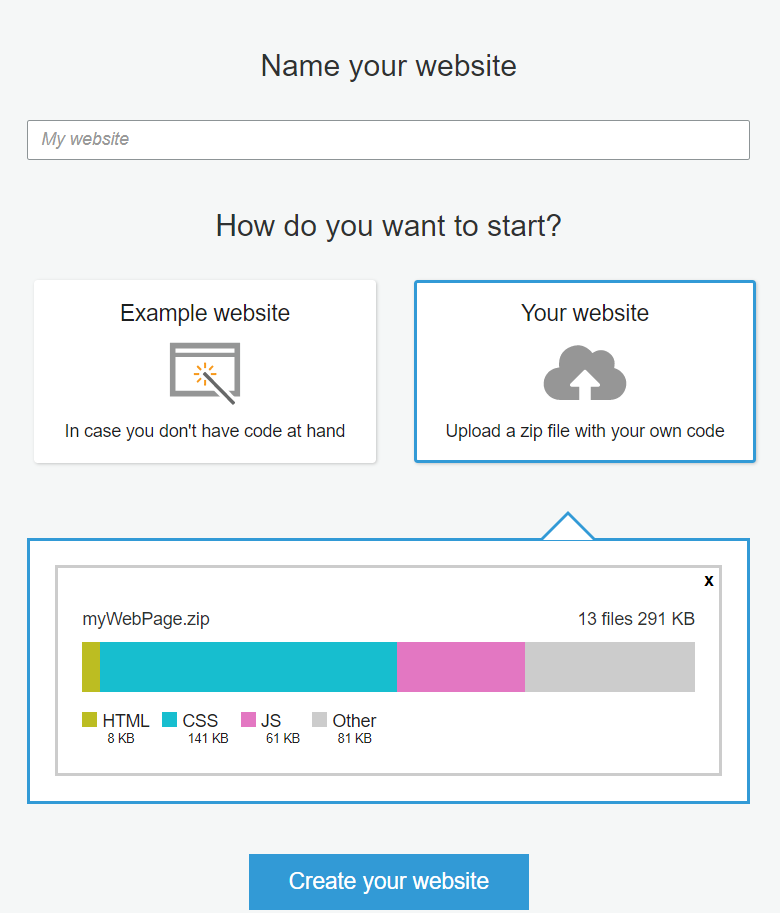Click the myWebPage.zip file name
Viewport: 780px width, 913px height.
(146, 619)
